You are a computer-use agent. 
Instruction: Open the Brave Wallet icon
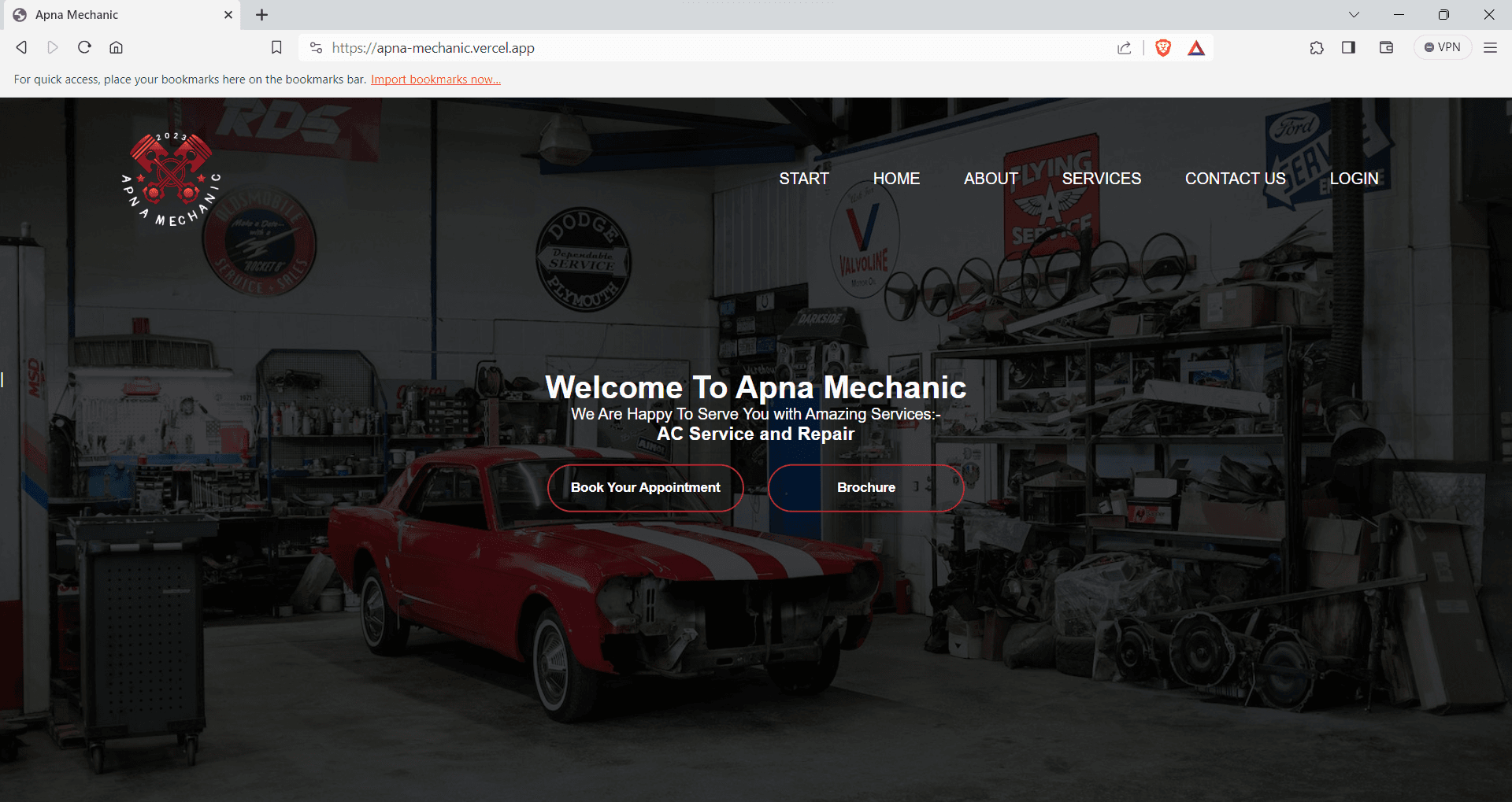pyautogui.click(x=1387, y=47)
